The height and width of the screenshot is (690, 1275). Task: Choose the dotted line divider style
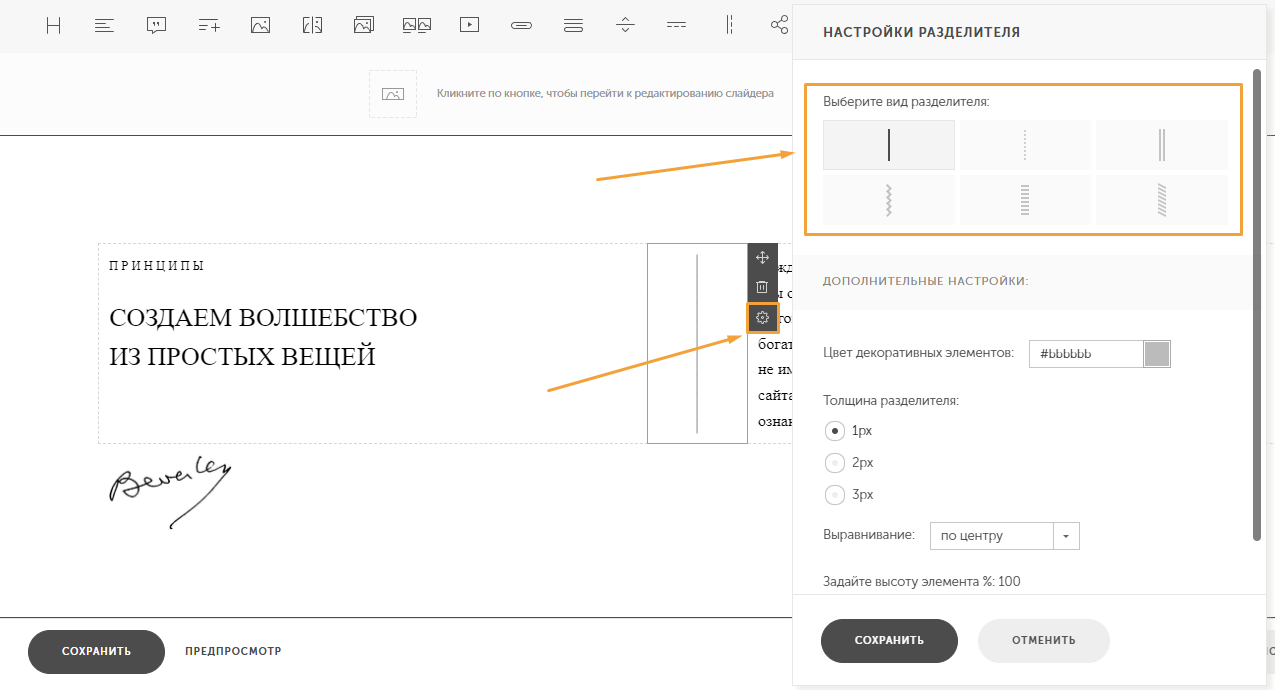pos(1025,145)
